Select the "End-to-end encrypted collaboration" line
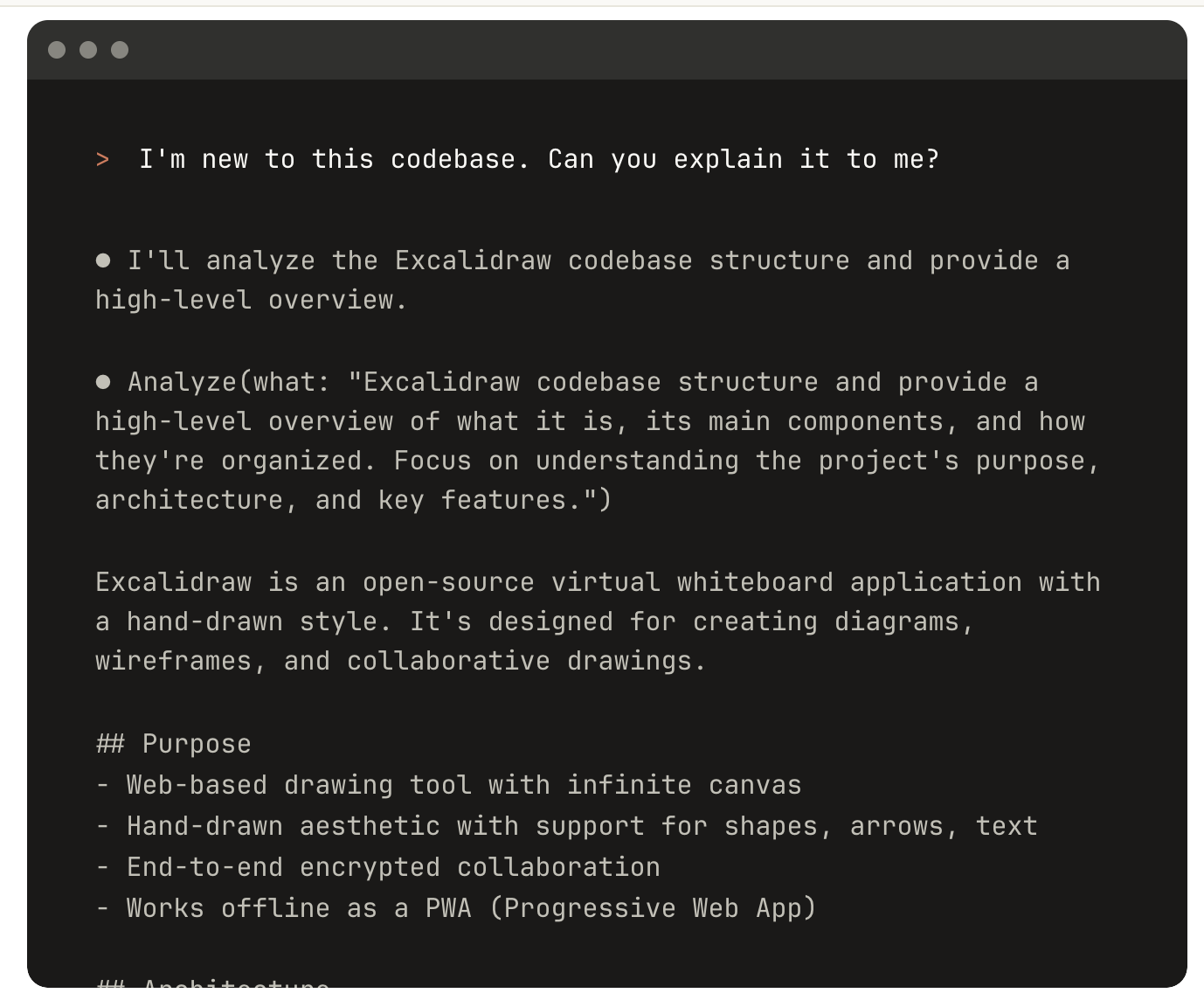The height and width of the screenshot is (1007, 1204). pos(393,867)
